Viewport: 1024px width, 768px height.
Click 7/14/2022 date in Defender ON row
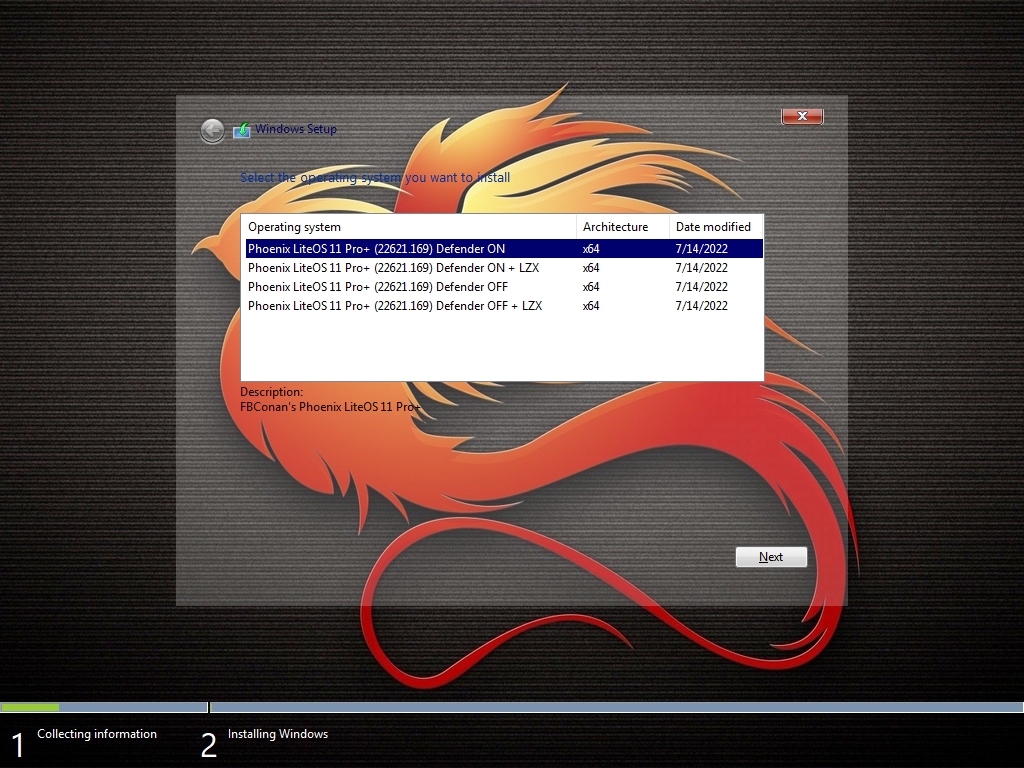point(701,249)
